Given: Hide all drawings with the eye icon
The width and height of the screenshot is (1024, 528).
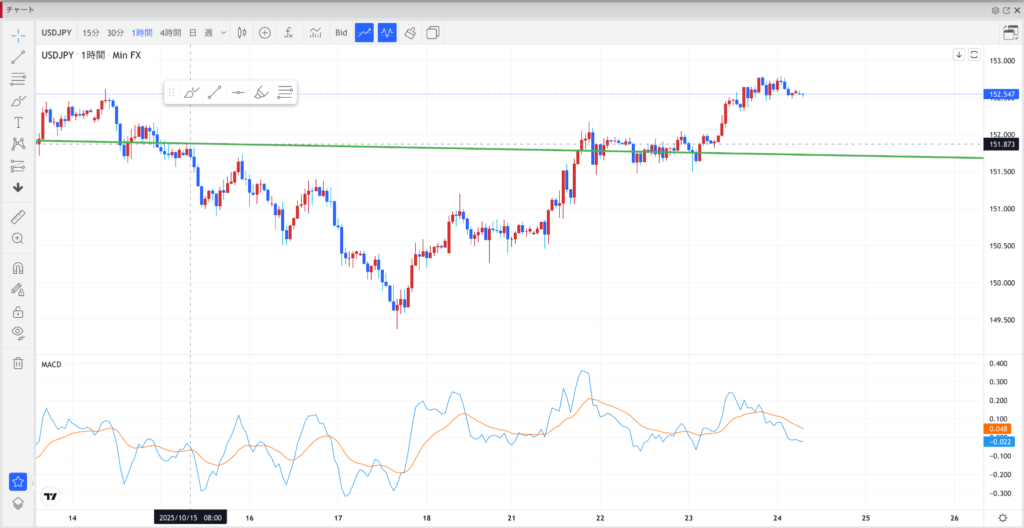Looking at the screenshot, I should click(x=18, y=332).
